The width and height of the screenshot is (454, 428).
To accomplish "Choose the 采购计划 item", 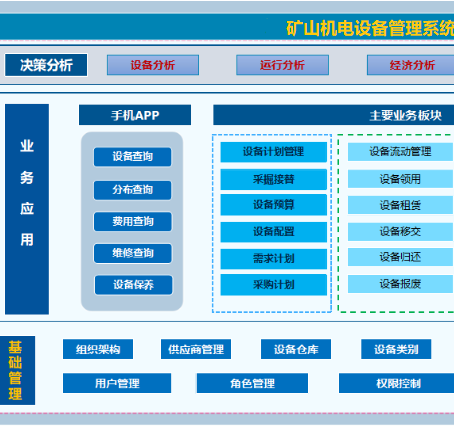I will click(x=274, y=285).
